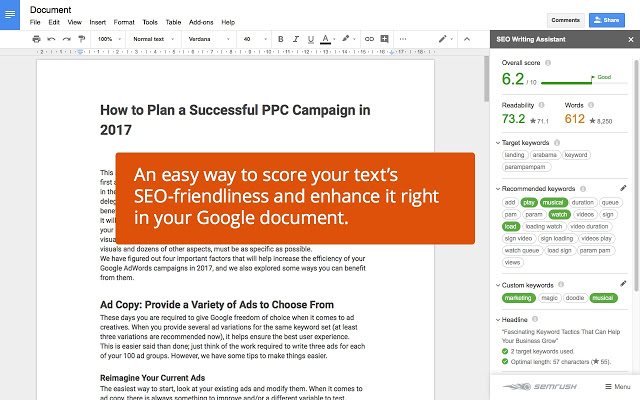Screen dimensions: 640x400
Task: Click the Undo arrow icon
Action: (51, 39)
